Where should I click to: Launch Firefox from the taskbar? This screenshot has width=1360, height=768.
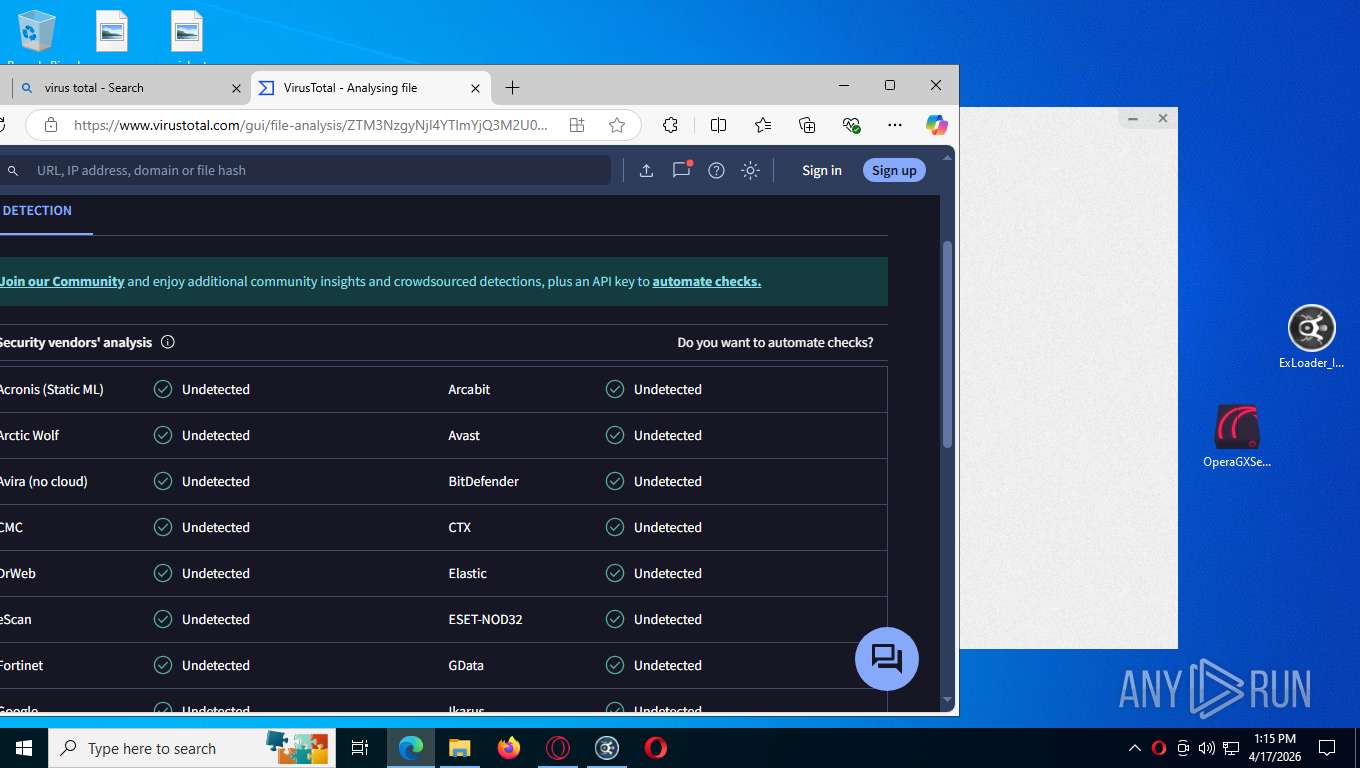point(509,748)
